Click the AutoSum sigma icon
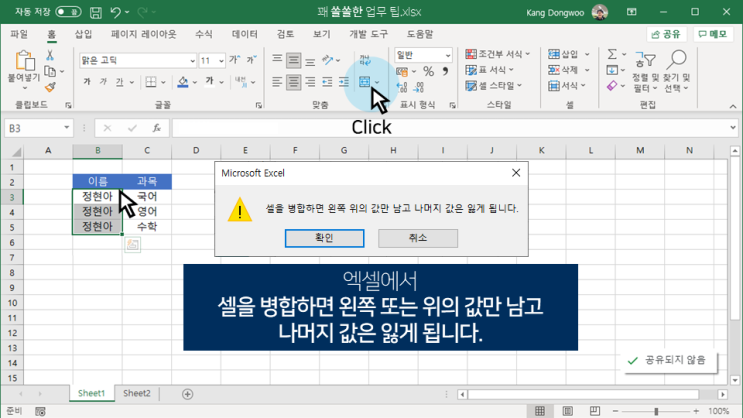The width and height of the screenshot is (743, 418). (612, 54)
